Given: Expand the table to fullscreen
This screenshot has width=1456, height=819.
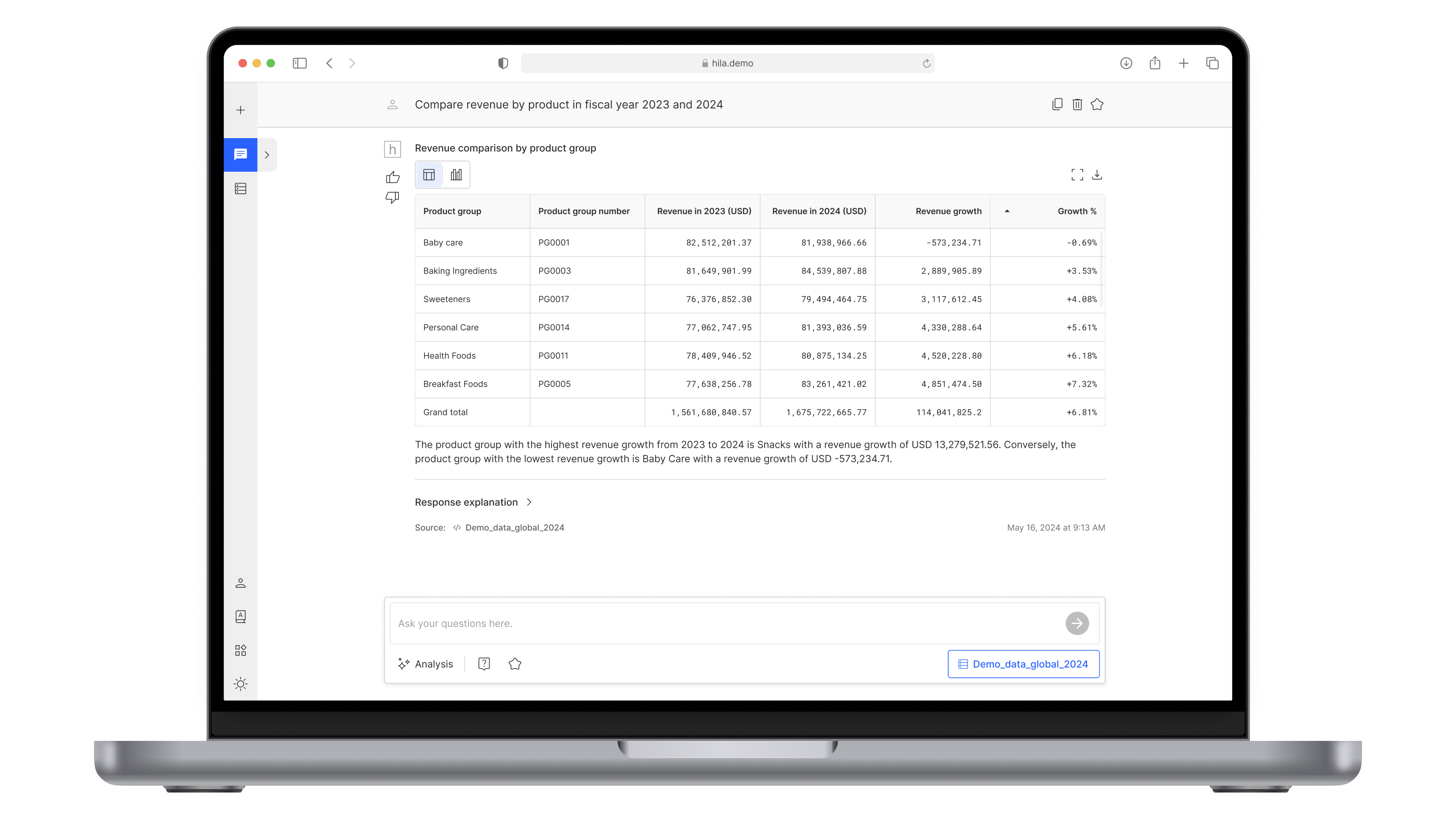Looking at the screenshot, I should (x=1077, y=175).
